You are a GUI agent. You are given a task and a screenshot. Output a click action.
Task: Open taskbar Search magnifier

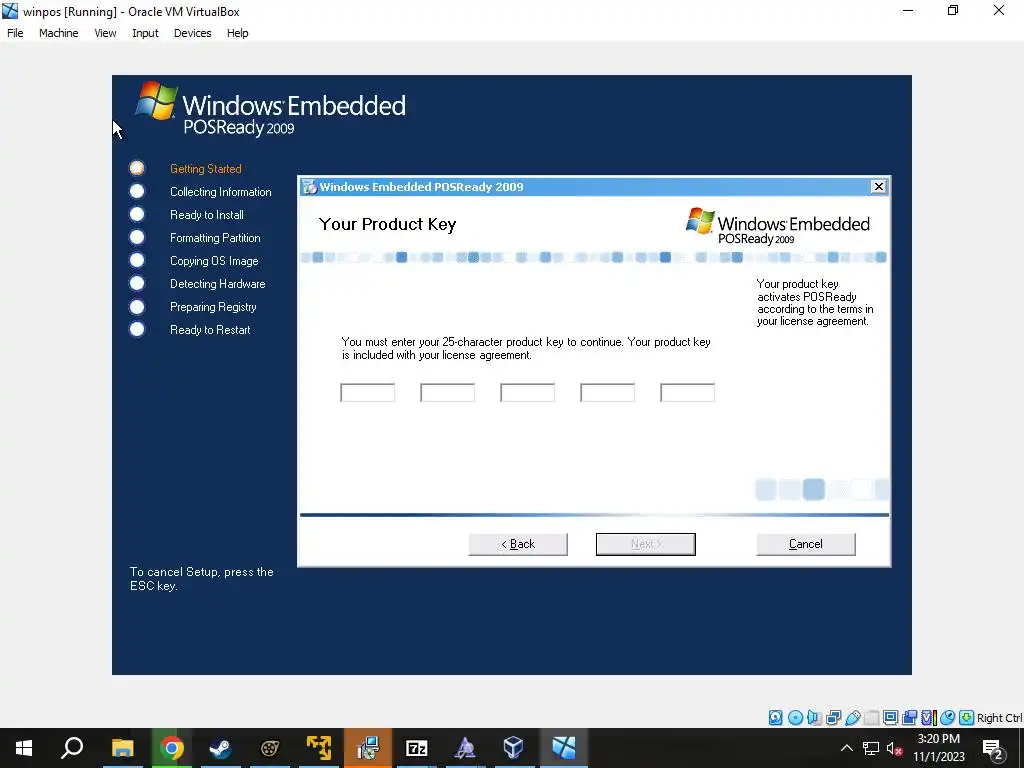pyautogui.click(x=72, y=748)
